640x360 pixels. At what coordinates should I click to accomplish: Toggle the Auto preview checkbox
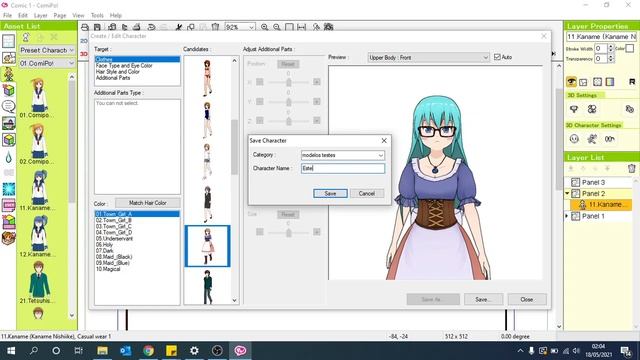pos(497,57)
